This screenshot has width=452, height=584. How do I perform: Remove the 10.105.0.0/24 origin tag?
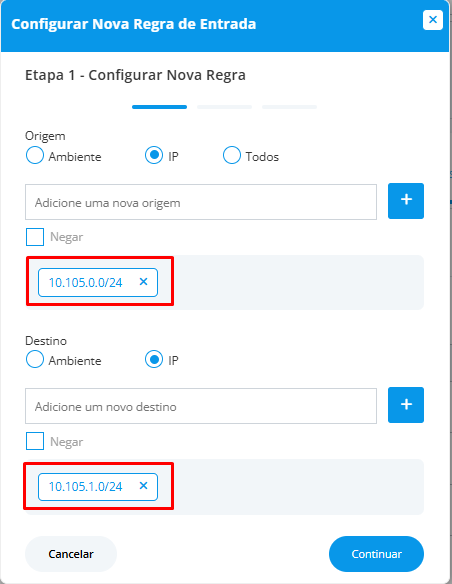(x=143, y=282)
